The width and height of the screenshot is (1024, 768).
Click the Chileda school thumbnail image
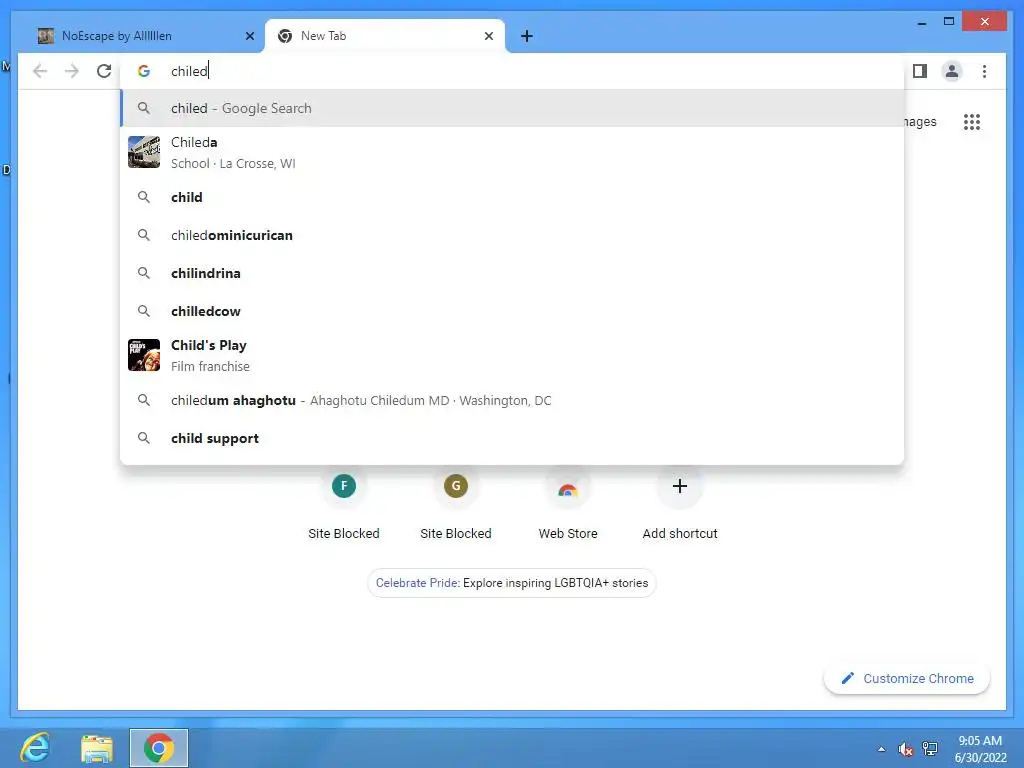(144, 152)
